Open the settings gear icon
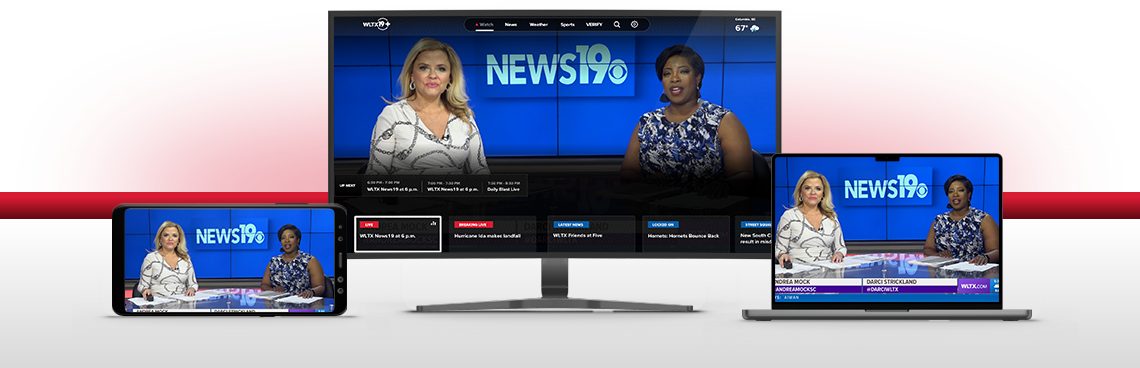Viewport: 1140px width, 368px height. click(x=634, y=25)
